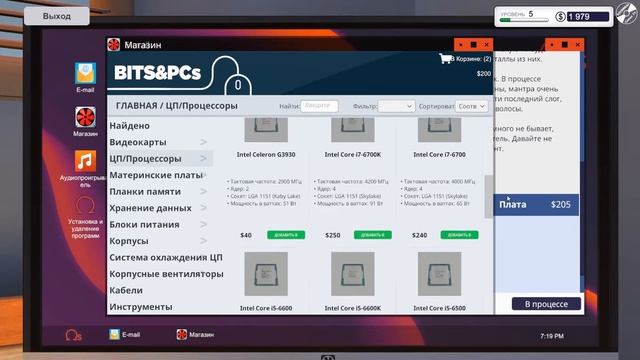The image size is (640, 360).
Task: Select the Кабели category
Action: (x=126, y=290)
